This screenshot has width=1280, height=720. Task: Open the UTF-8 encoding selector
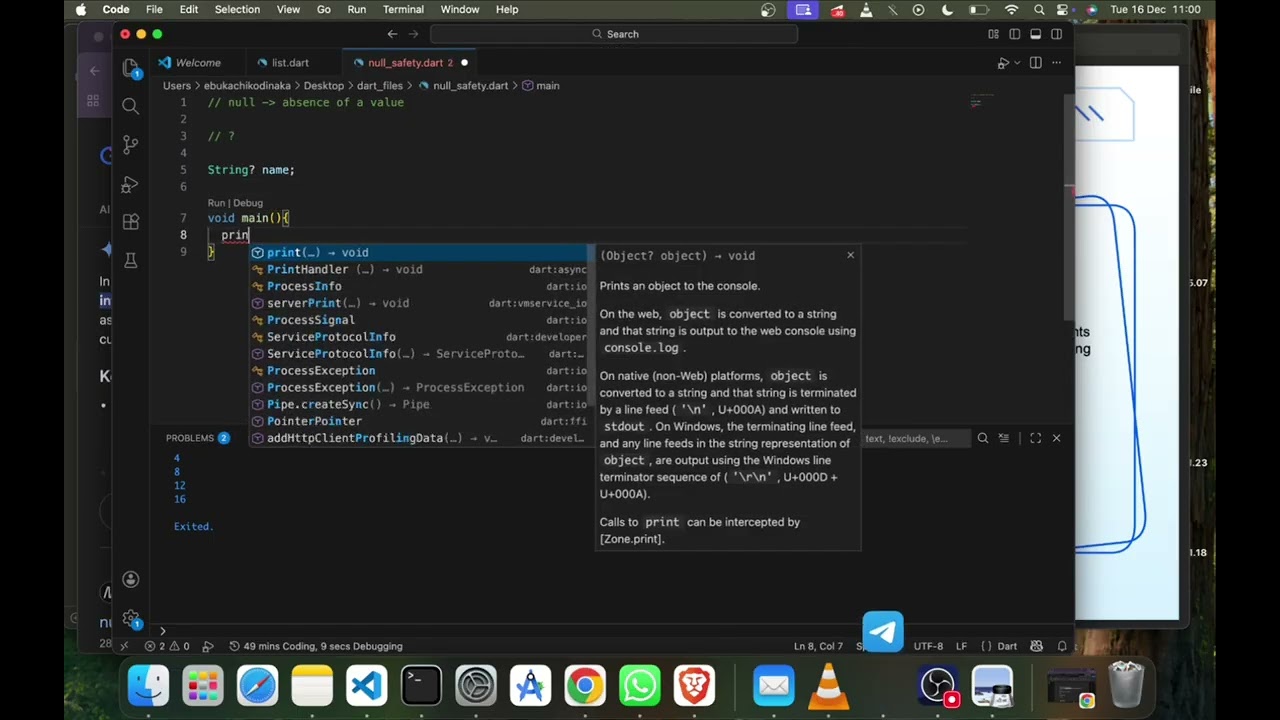(928, 646)
